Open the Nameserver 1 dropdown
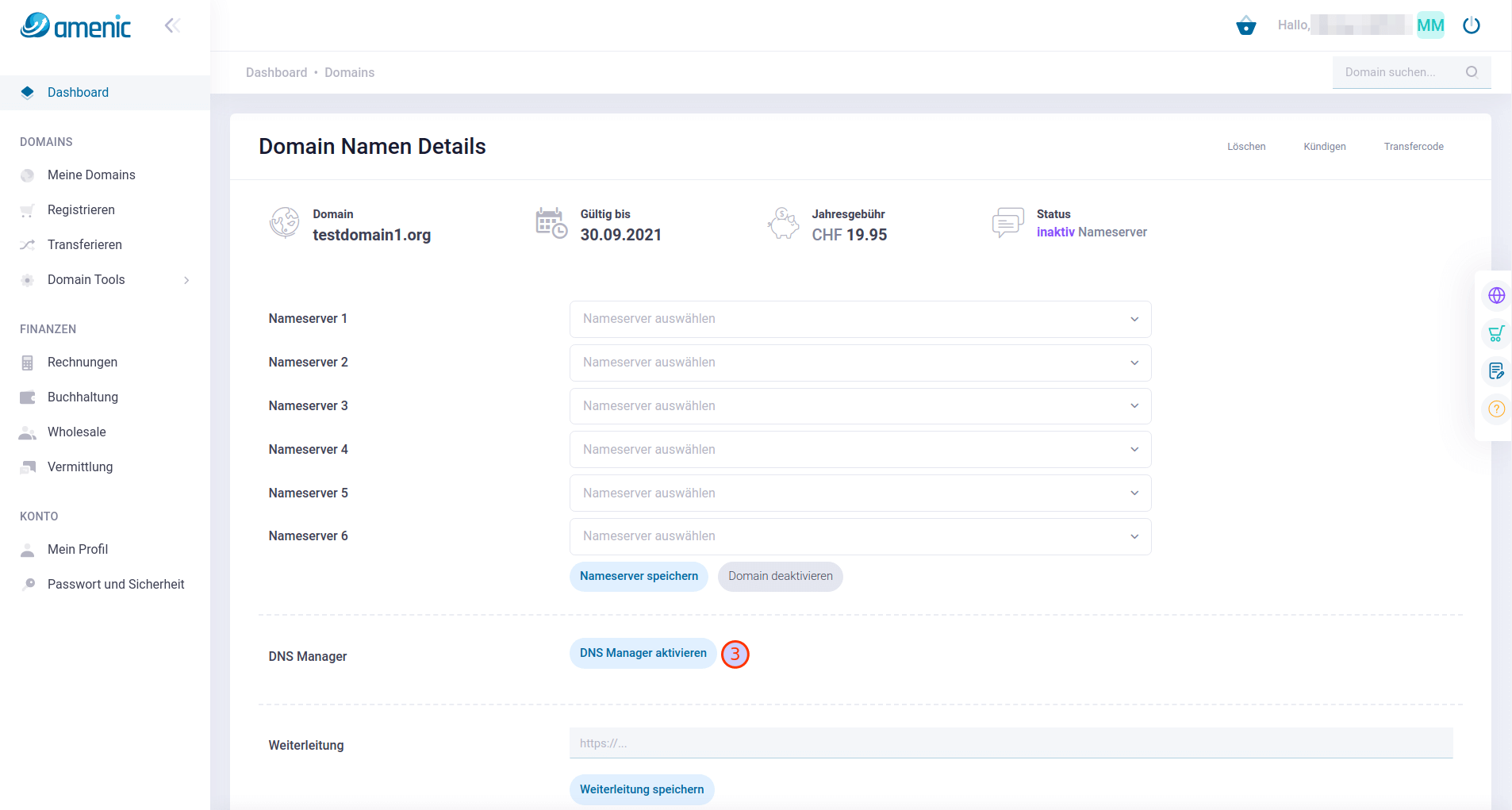Image resolution: width=1512 pixels, height=810 pixels. (860, 319)
